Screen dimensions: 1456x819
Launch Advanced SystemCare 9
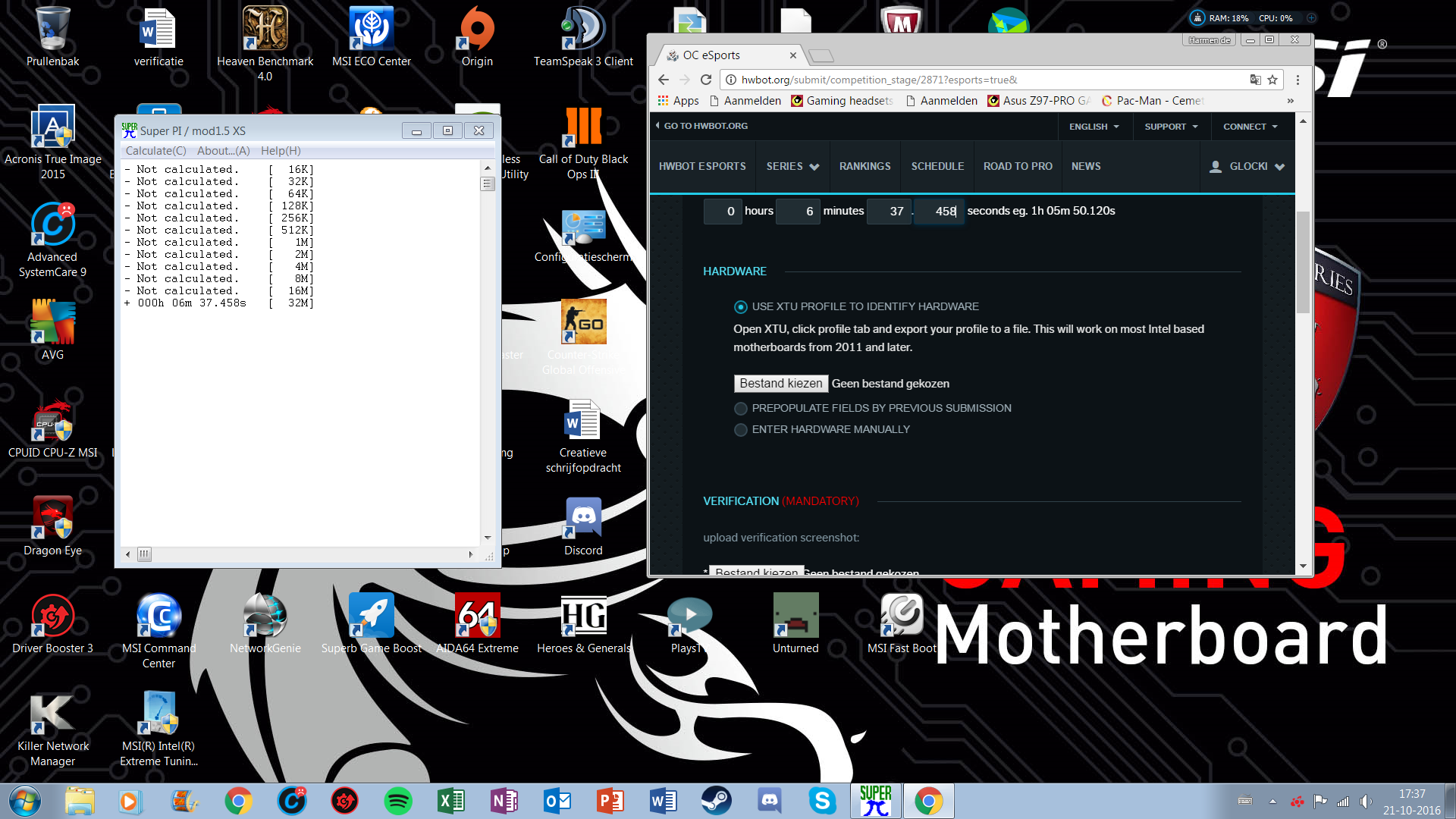click(x=52, y=240)
